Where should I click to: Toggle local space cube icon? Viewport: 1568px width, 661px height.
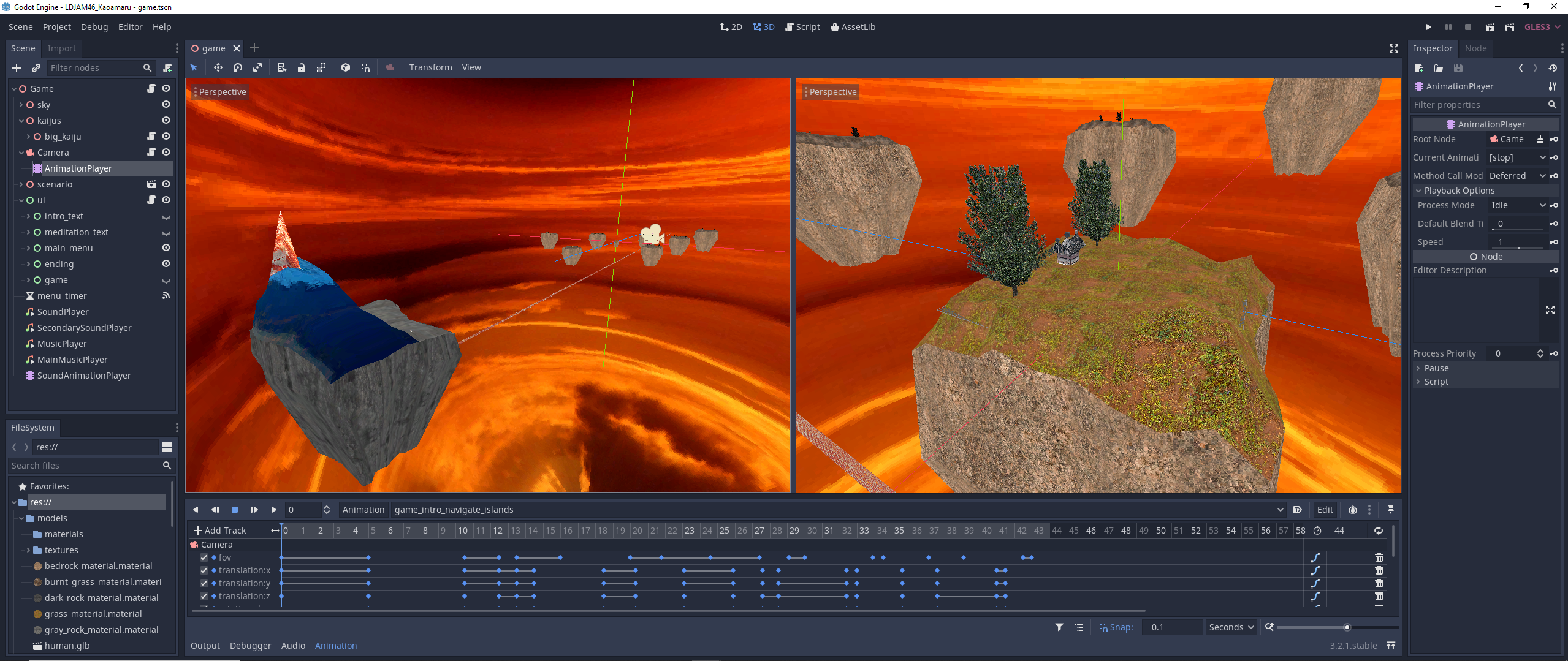[346, 67]
